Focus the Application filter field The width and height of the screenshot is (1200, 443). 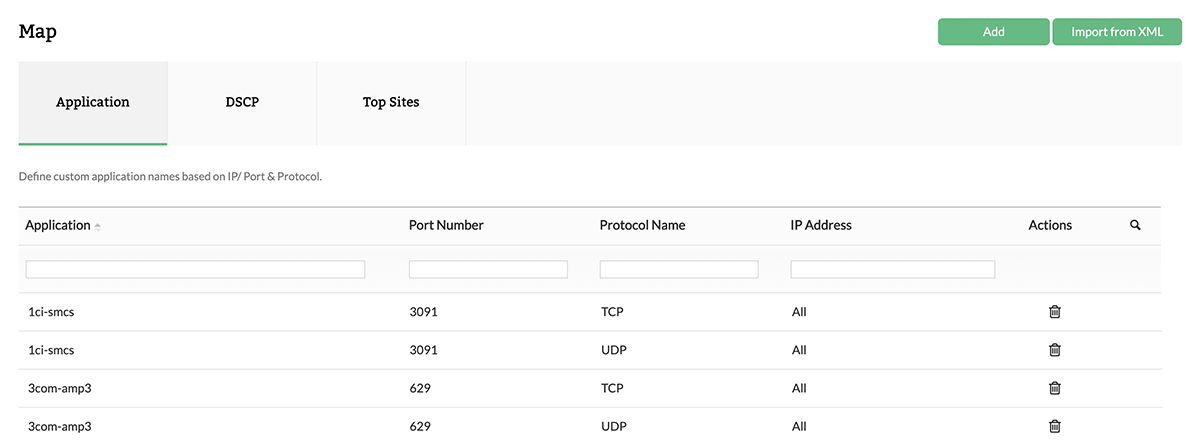tap(195, 269)
